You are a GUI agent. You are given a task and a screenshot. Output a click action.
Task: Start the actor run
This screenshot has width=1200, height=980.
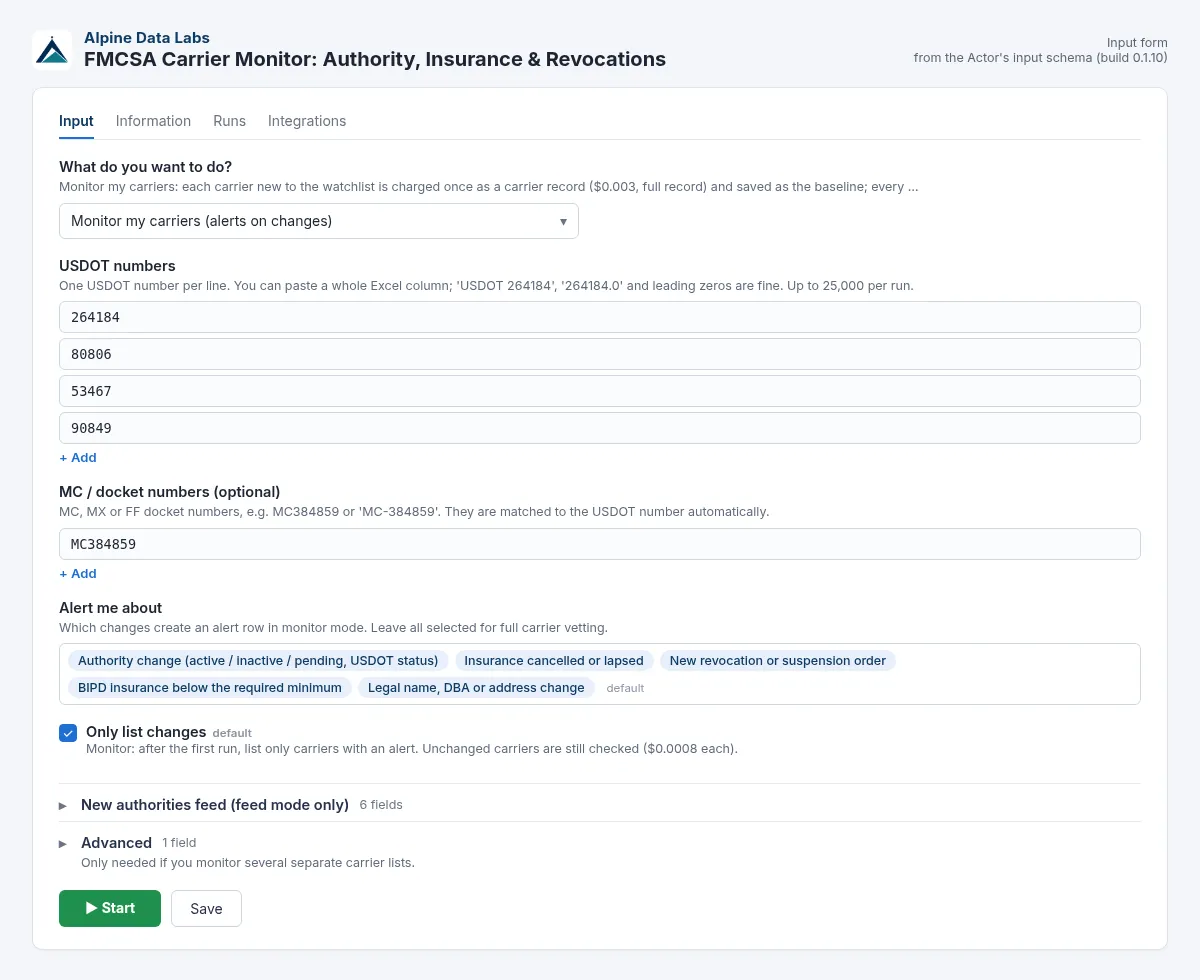110,908
